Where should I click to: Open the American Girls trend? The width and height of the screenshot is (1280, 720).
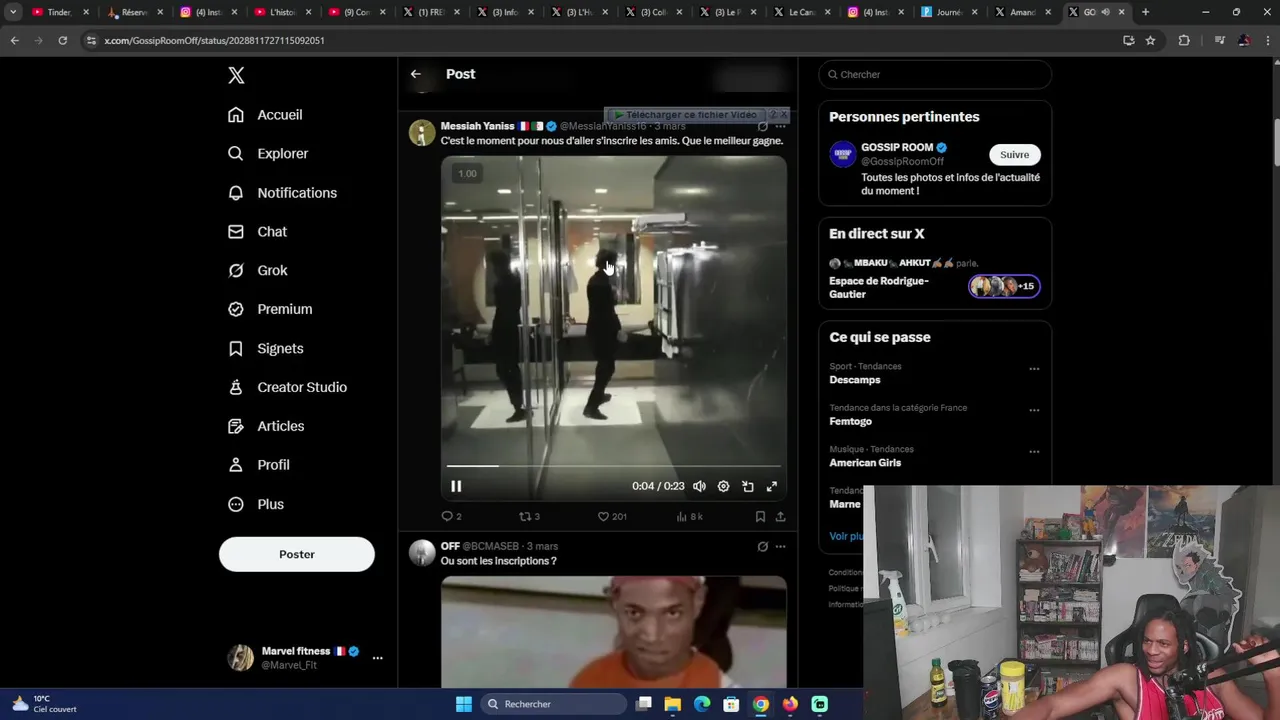click(865, 463)
